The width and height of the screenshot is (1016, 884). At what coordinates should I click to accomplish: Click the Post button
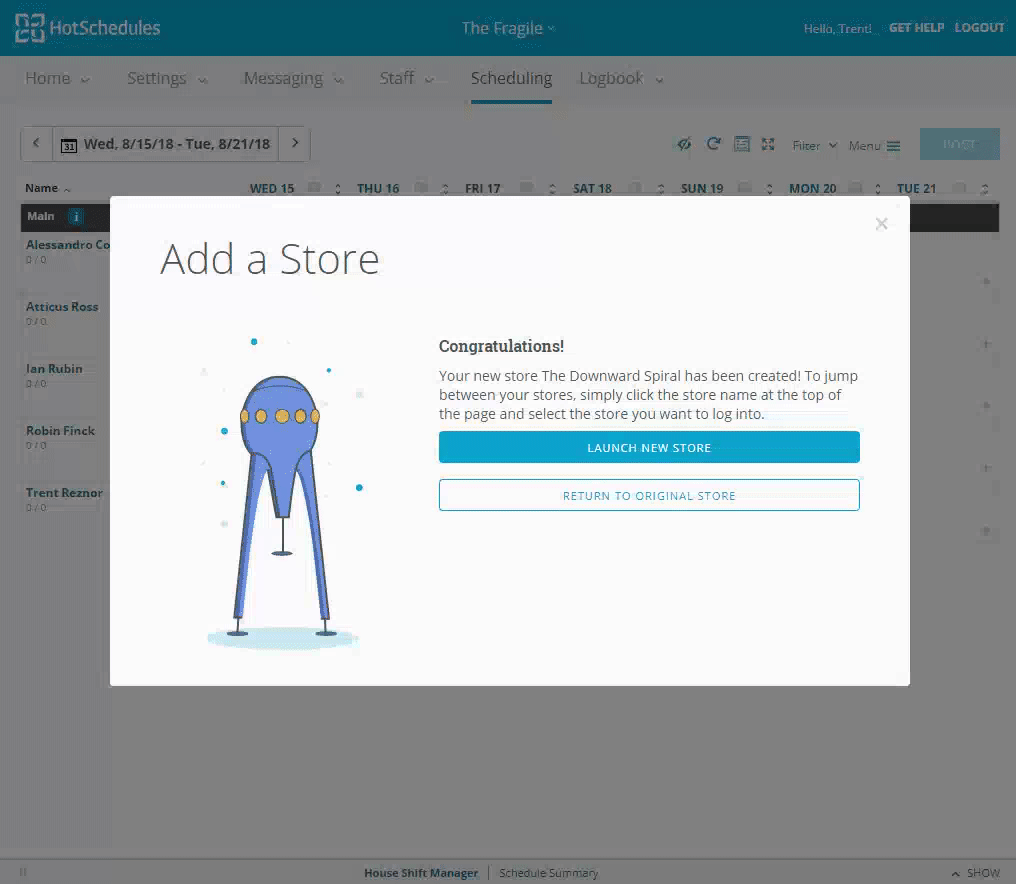click(960, 144)
